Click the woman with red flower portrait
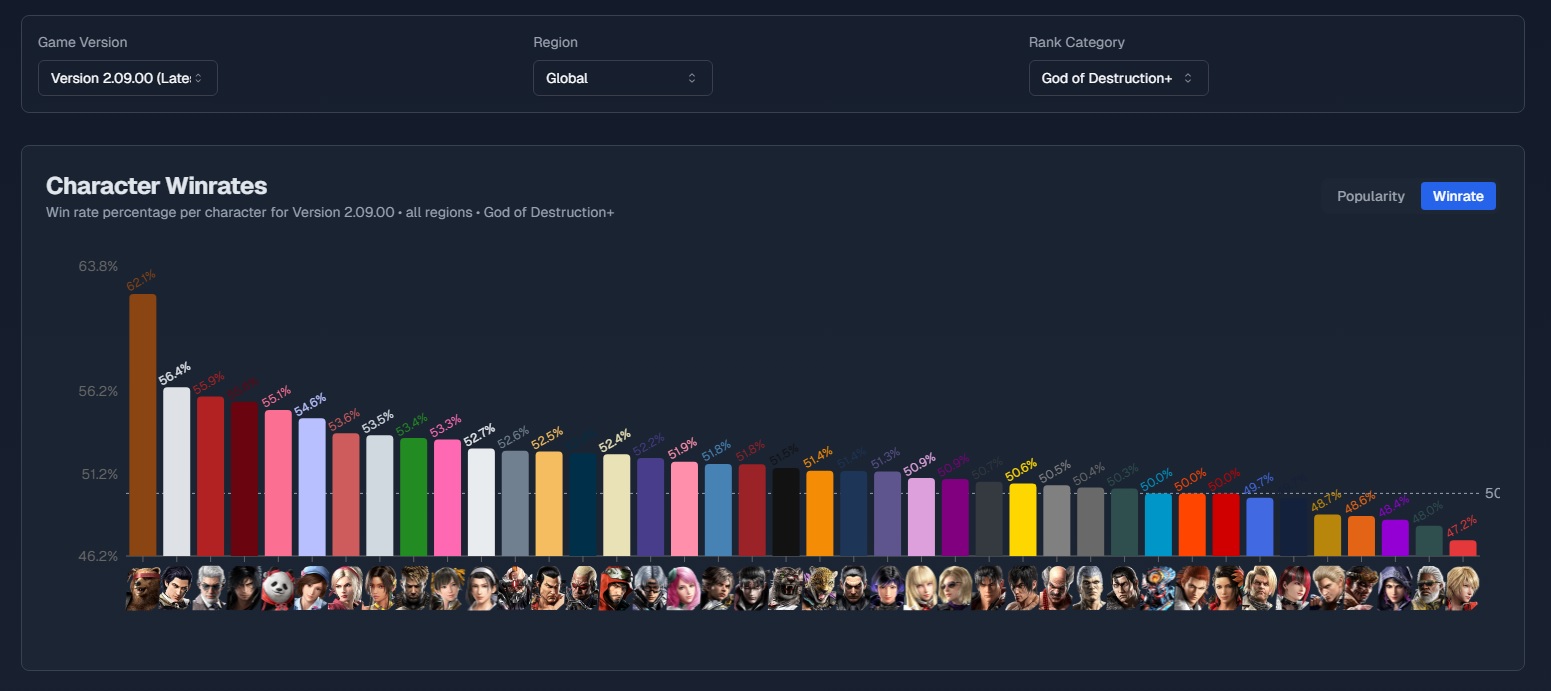 1226,588
